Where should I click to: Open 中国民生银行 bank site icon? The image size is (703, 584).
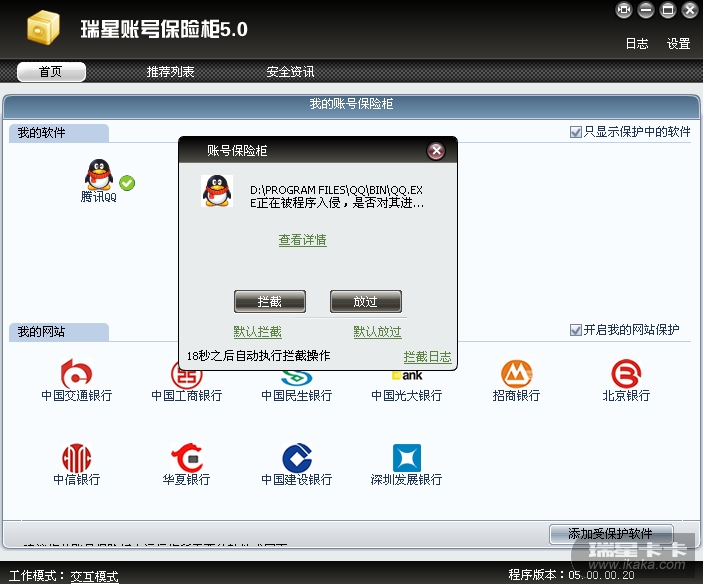(x=296, y=378)
